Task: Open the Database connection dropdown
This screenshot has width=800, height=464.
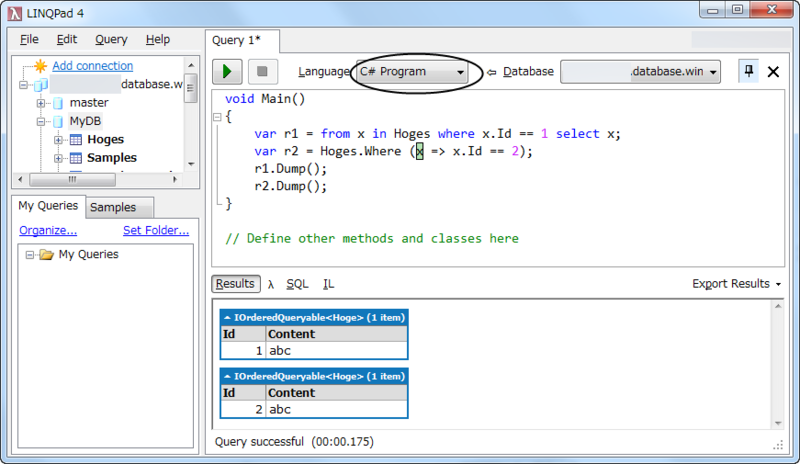Action: (x=640, y=71)
